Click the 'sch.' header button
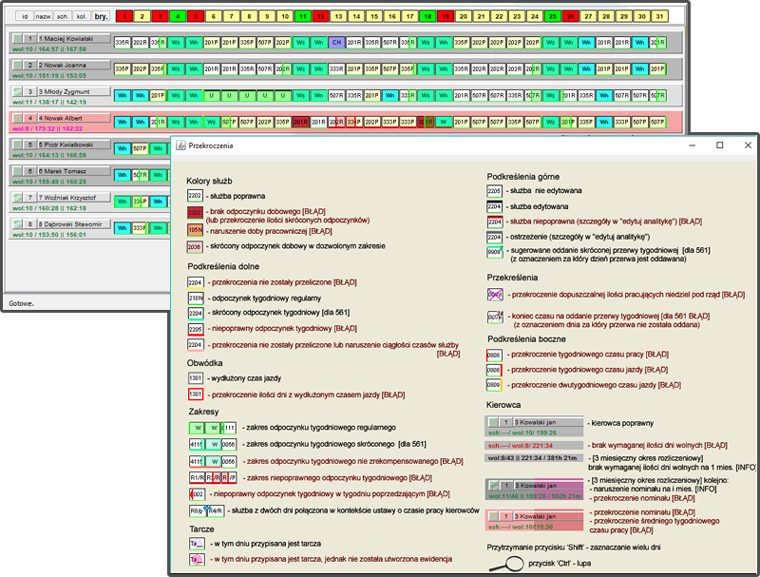 (63, 16)
